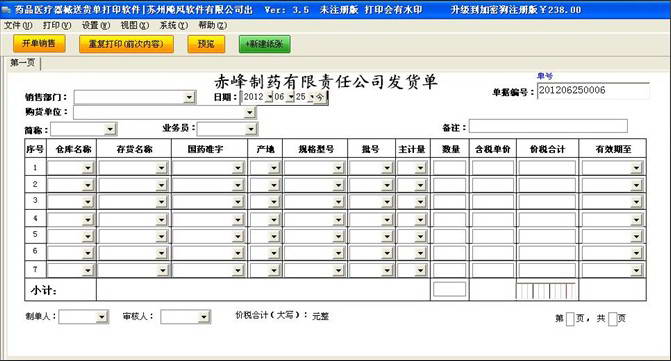Open the 文件 menu

pos(18,26)
